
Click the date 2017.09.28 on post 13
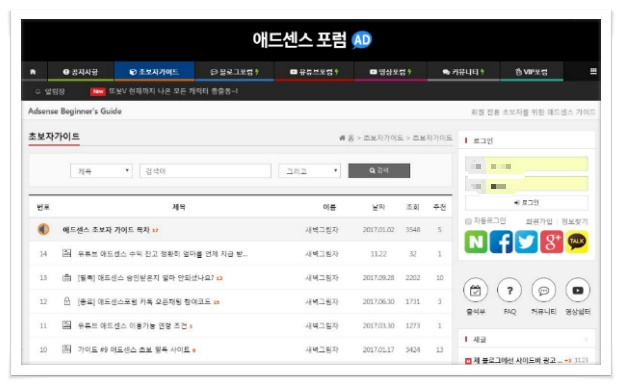click(x=378, y=278)
